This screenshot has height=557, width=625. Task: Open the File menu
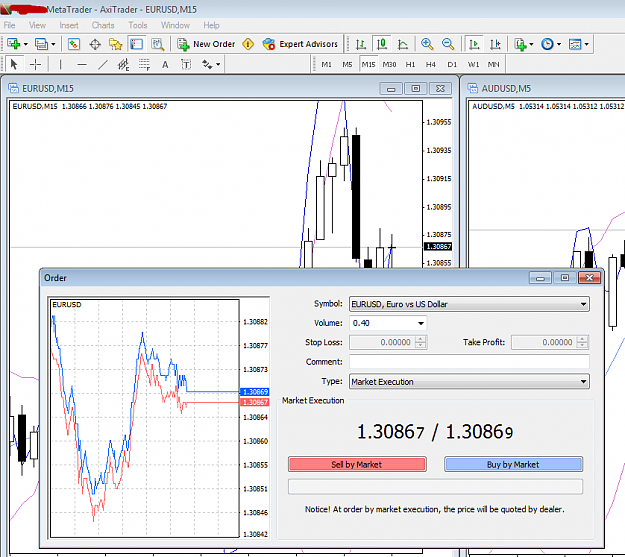(x=9, y=26)
